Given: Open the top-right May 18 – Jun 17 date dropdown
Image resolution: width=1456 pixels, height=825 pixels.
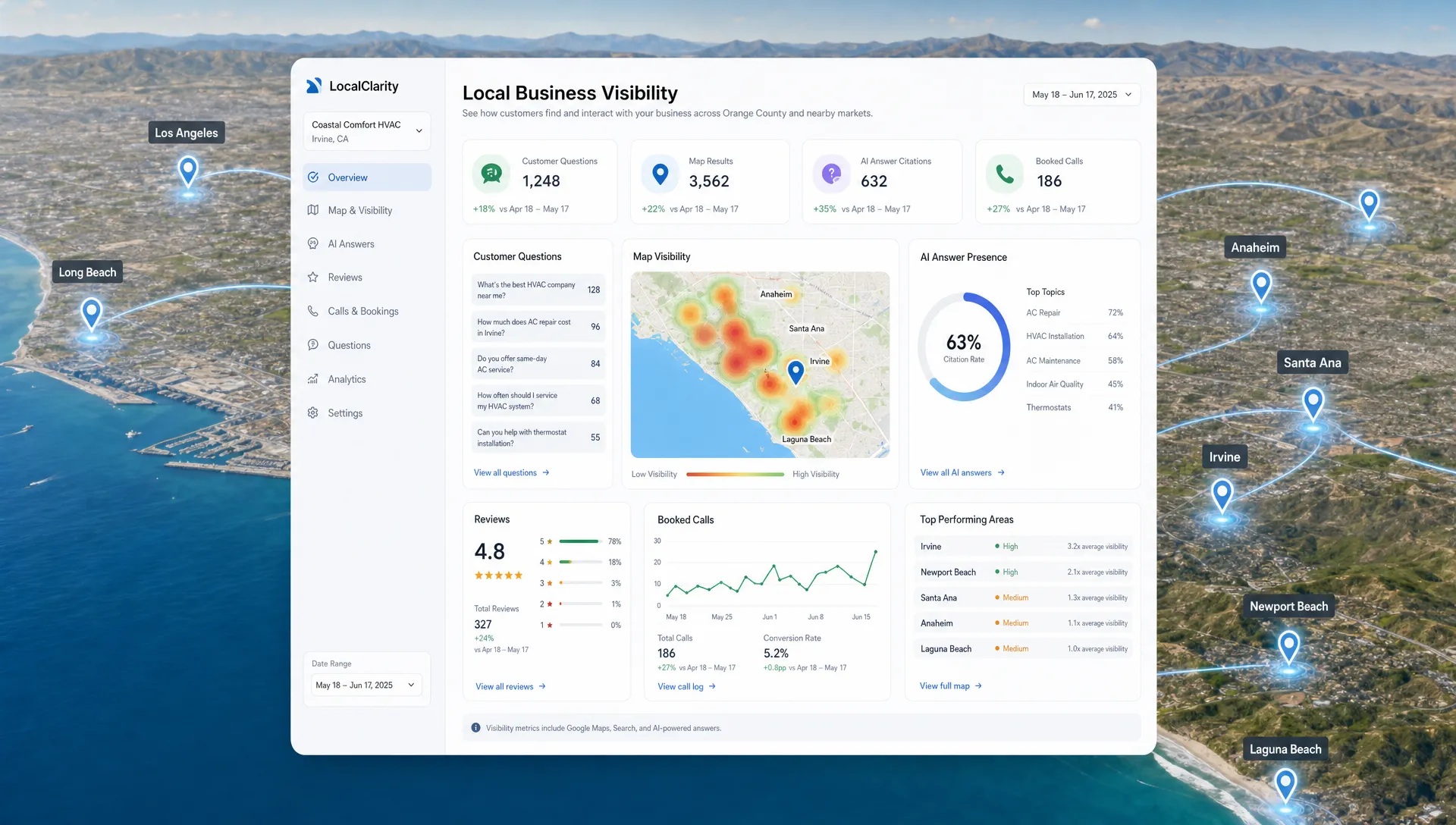Looking at the screenshot, I should click(1082, 95).
